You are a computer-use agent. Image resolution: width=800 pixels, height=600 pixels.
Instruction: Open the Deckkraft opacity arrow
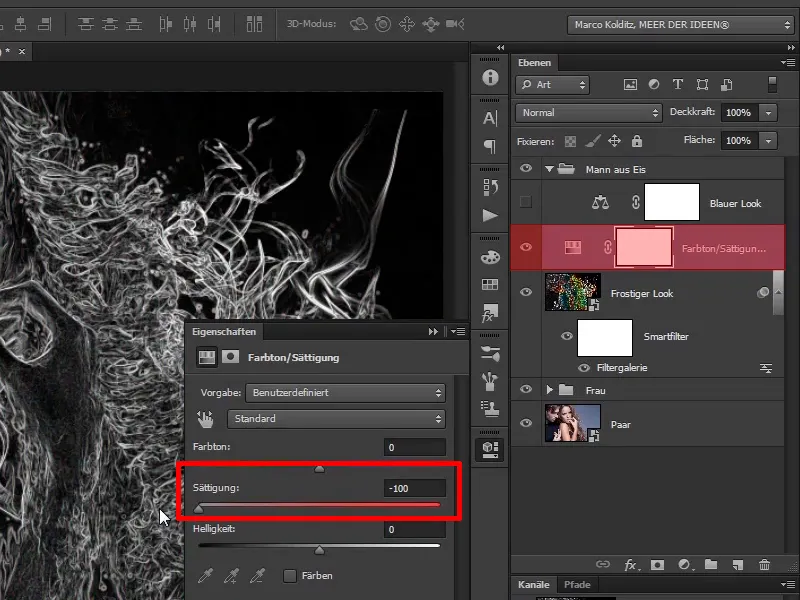pos(768,113)
